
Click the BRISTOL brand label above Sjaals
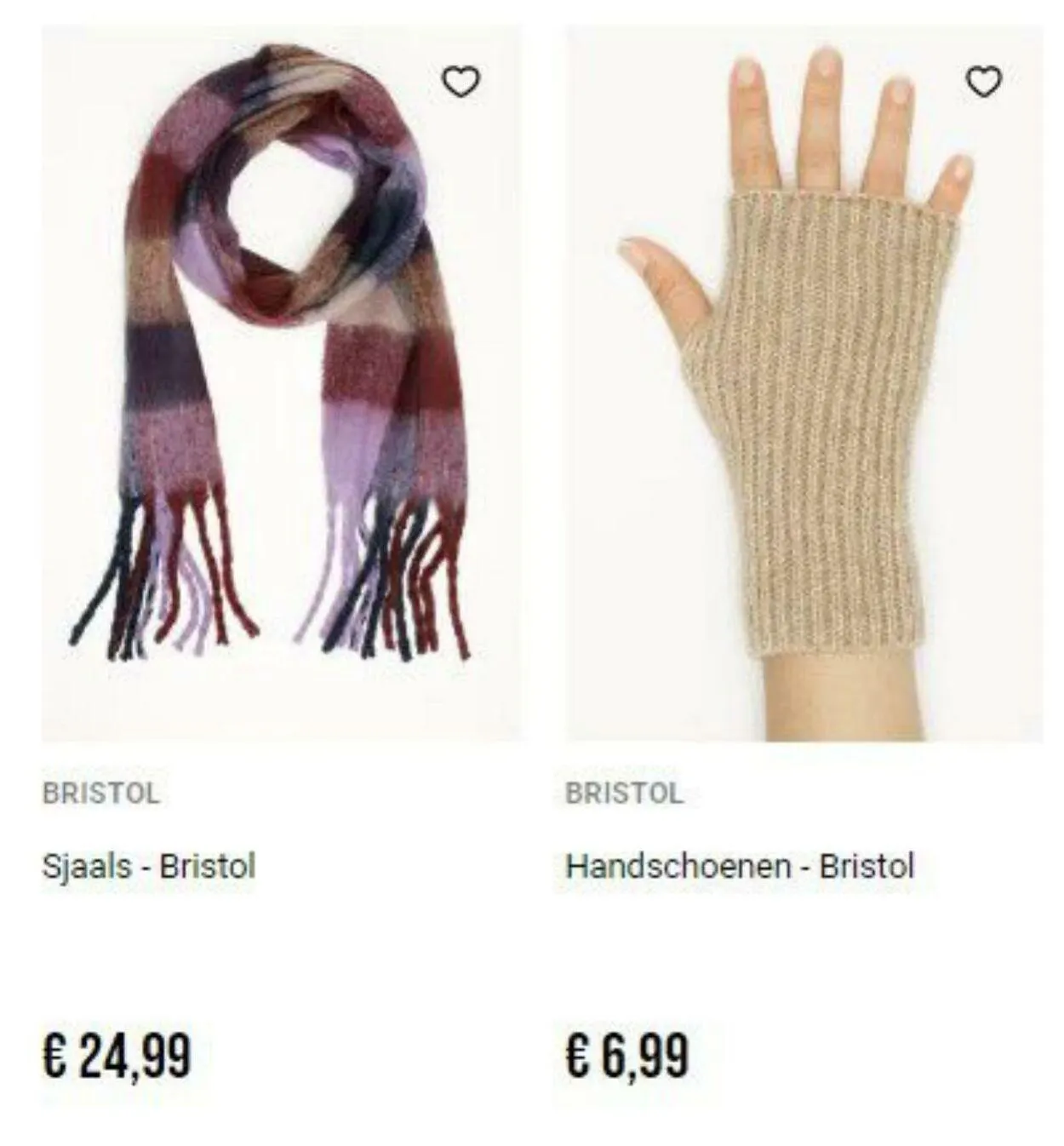(x=100, y=793)
